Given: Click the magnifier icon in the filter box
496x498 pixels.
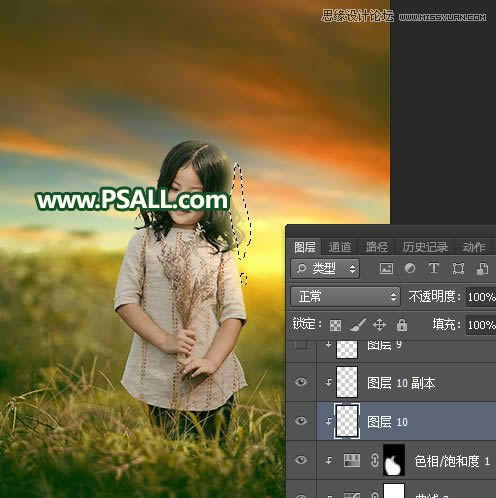Looking at the screenshot, I should click(301, 268).
